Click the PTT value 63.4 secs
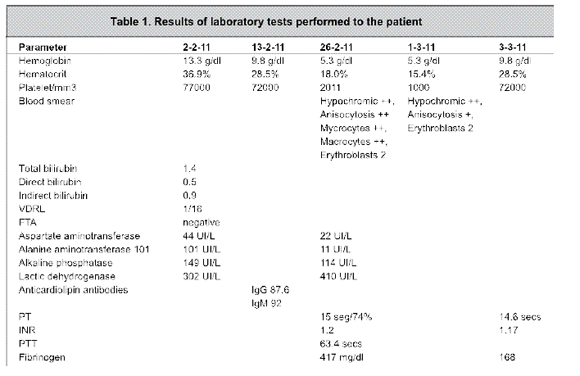 point(341,344)
